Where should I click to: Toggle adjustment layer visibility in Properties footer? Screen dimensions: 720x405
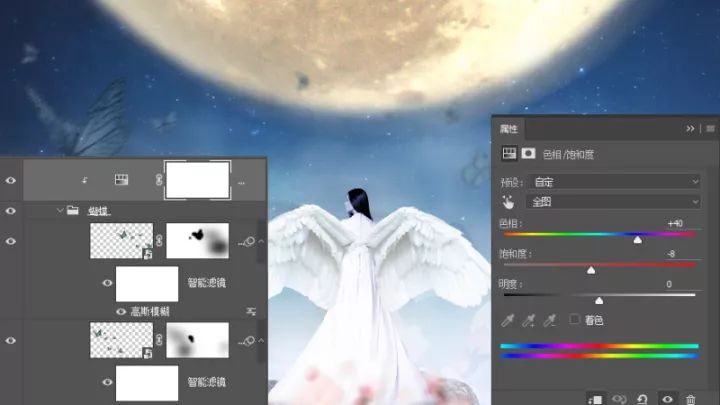coord(667,399)
